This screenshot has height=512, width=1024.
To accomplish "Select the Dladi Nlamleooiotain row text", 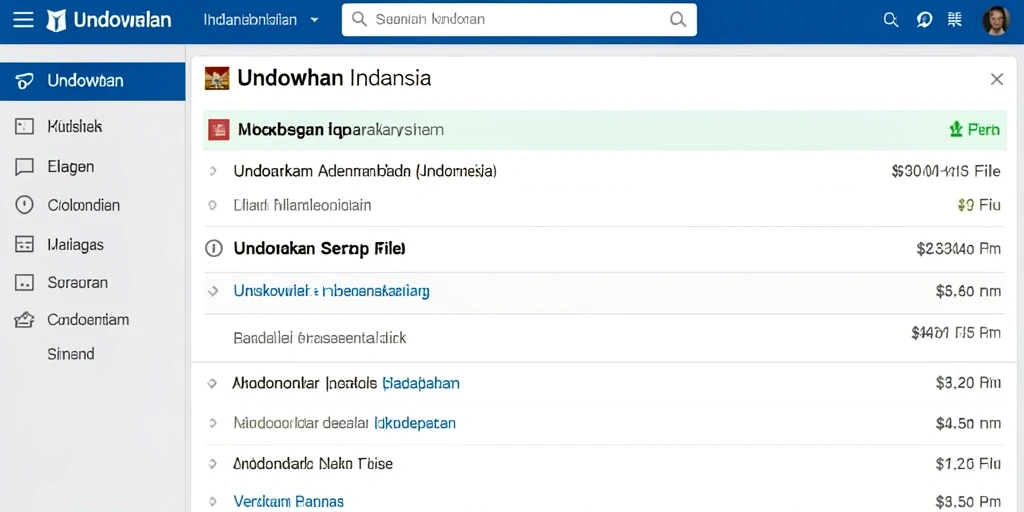I will (x=302, y=206).
